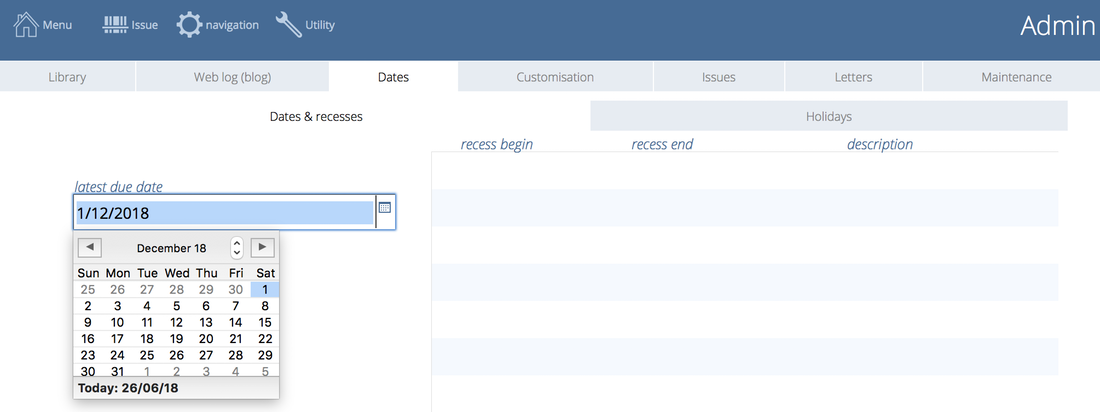Pick December 25 in the calendar
1100x412 pixels.
click(x=147, y=355)
